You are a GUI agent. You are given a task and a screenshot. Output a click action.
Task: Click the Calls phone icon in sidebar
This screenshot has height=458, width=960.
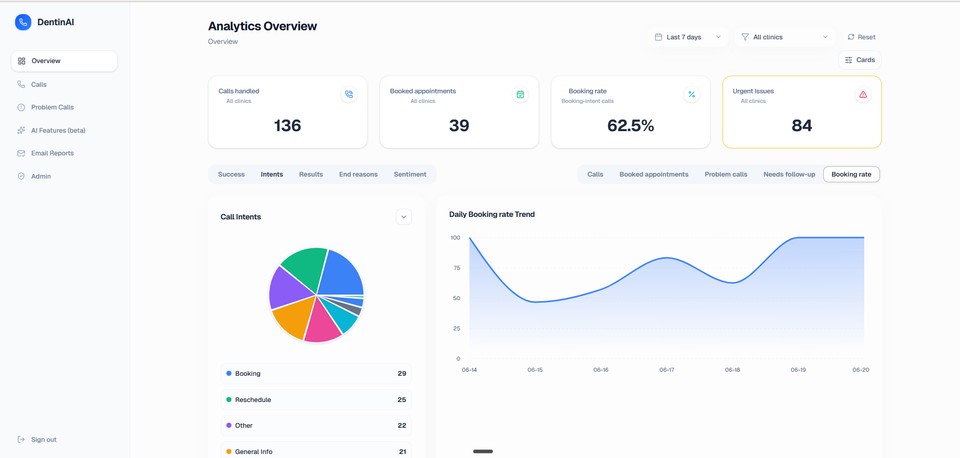(21, 84)
